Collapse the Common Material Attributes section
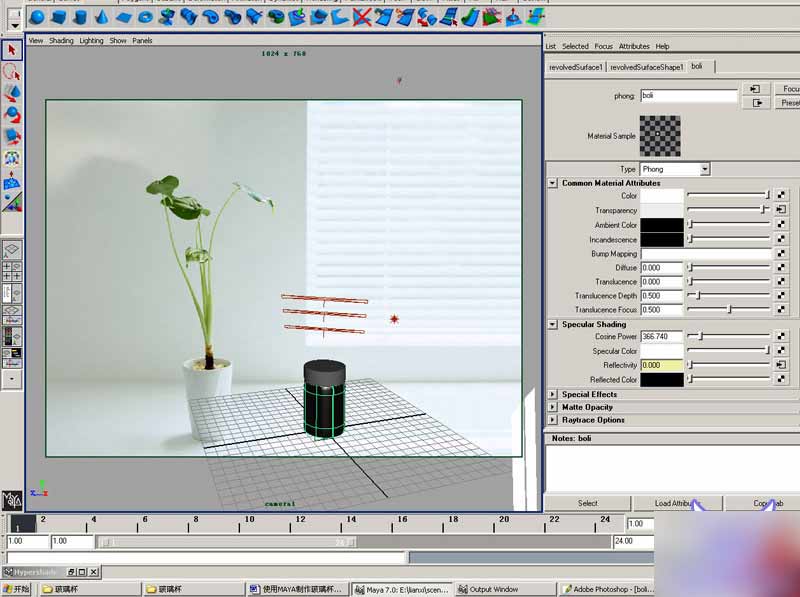 click(x=553, y=183)
